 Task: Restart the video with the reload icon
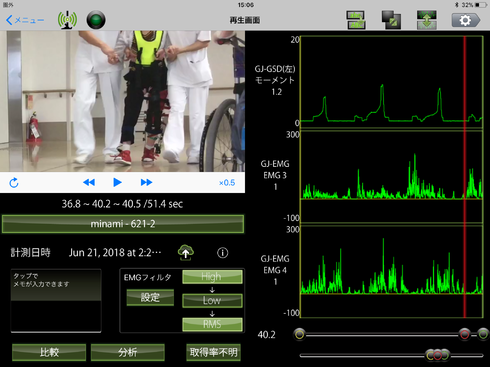(14, 183)
